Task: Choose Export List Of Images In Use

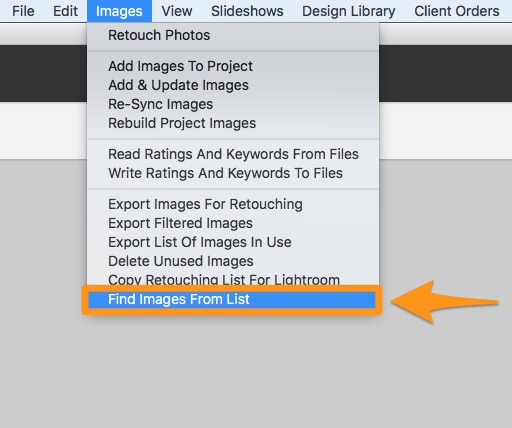Action: point(233,242)
